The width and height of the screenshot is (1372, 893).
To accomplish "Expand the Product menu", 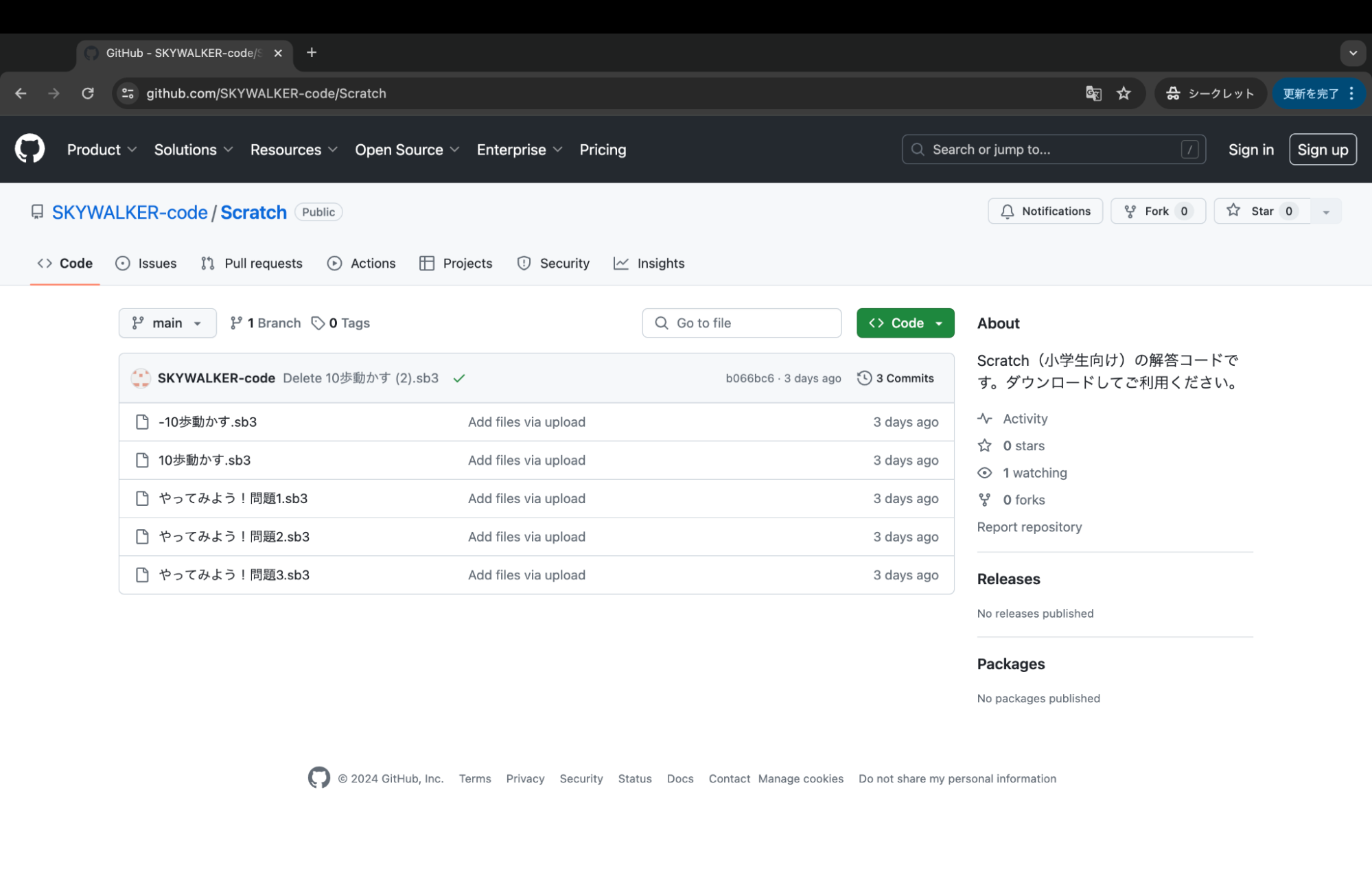I will pyautogui.click(x=102, y=150).
